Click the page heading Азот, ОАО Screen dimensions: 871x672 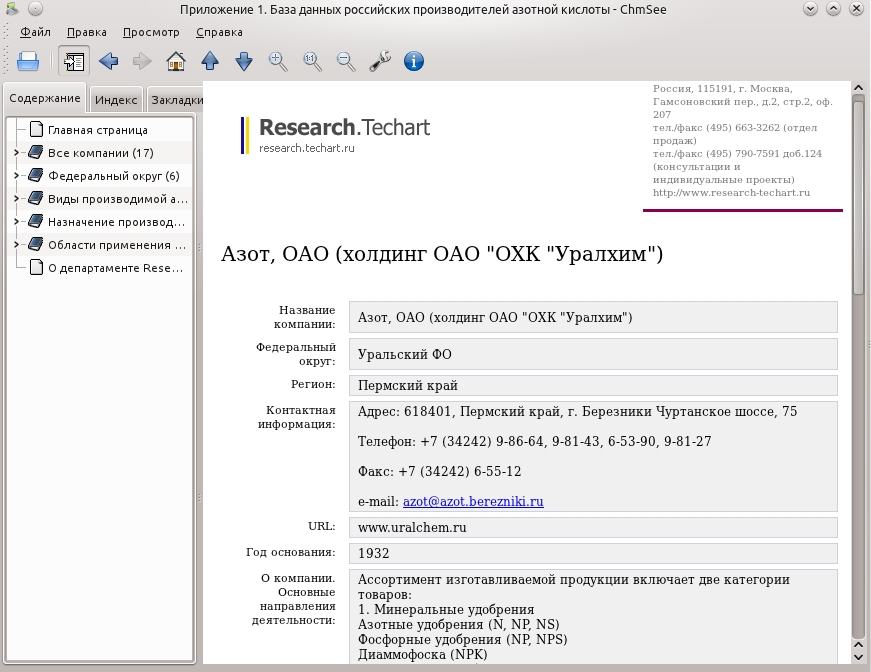tap(442, 254)
